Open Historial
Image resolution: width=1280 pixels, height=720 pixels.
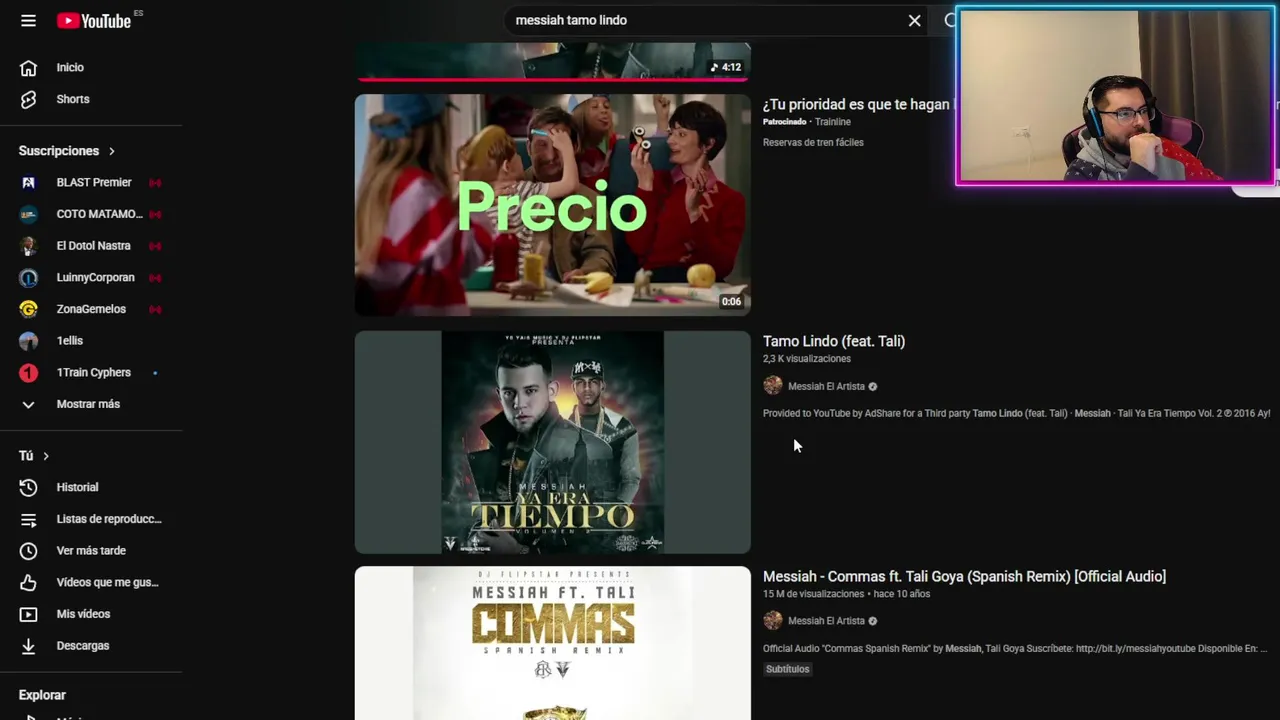point(77,487)
